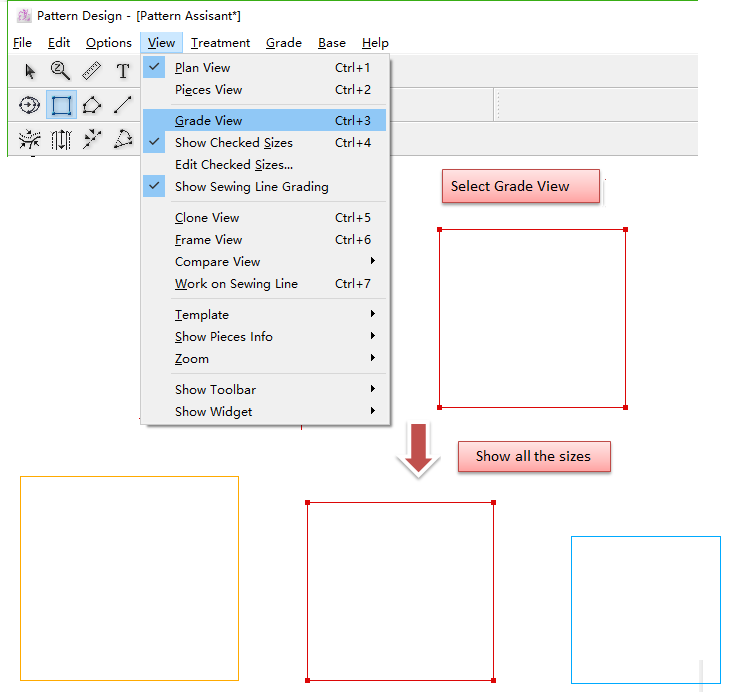
Task: Click the dart rotation tool icon
Action: [123, 140]
